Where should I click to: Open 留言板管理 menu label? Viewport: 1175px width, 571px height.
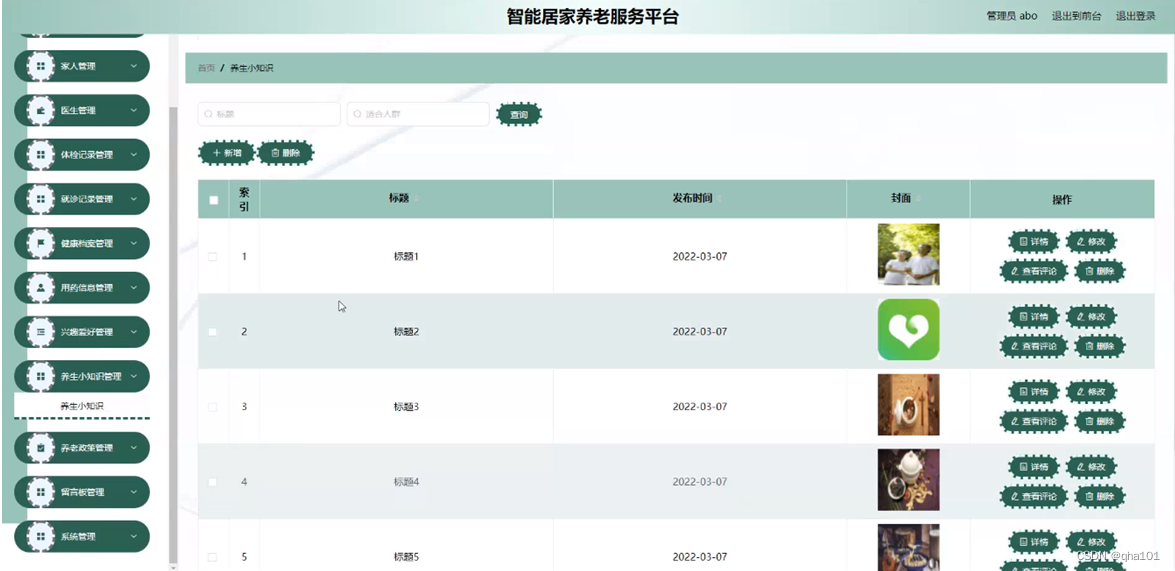82,492
